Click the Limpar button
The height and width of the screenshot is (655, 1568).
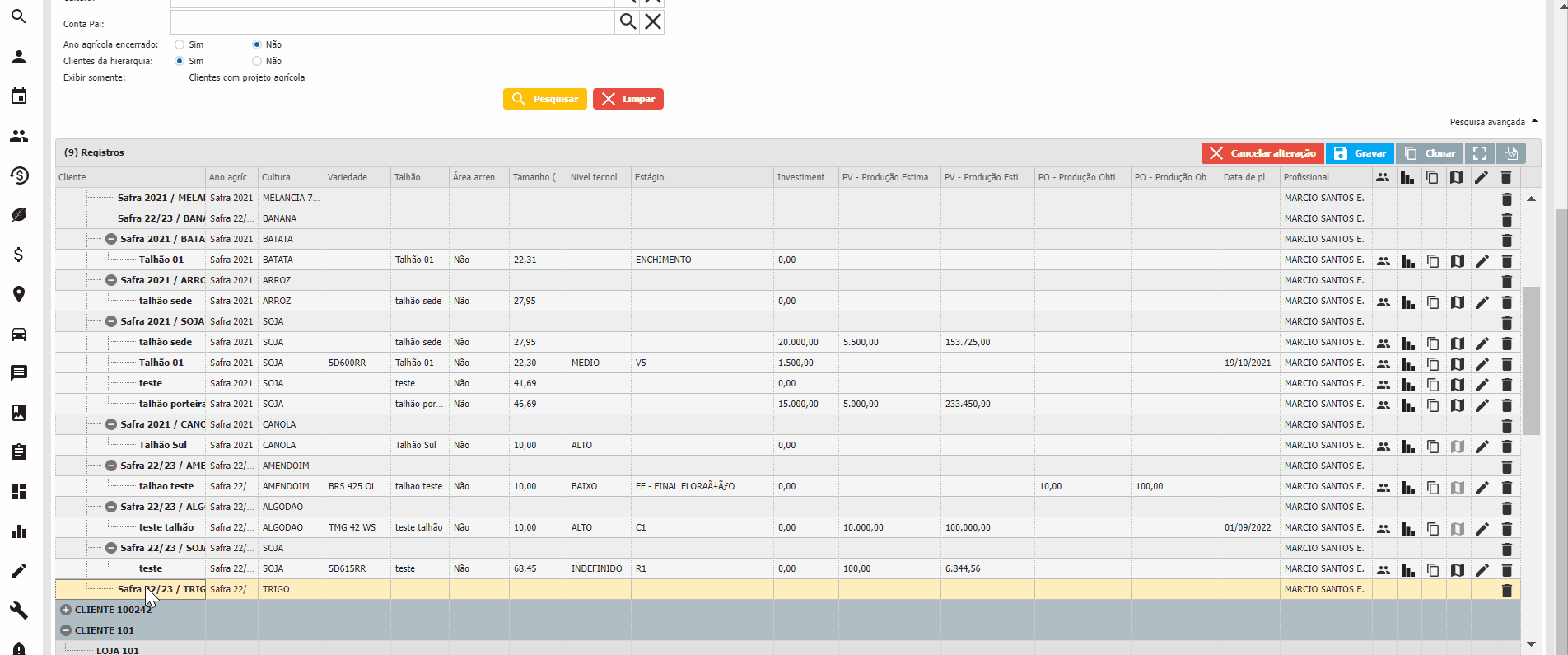[628, 99]
